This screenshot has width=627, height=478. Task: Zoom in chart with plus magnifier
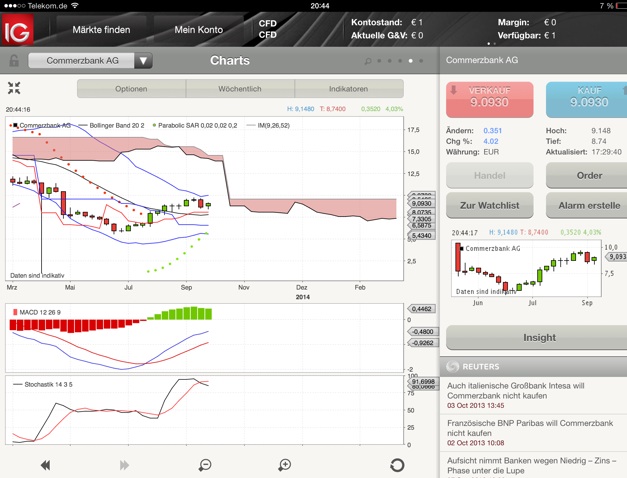pos(284,465)
